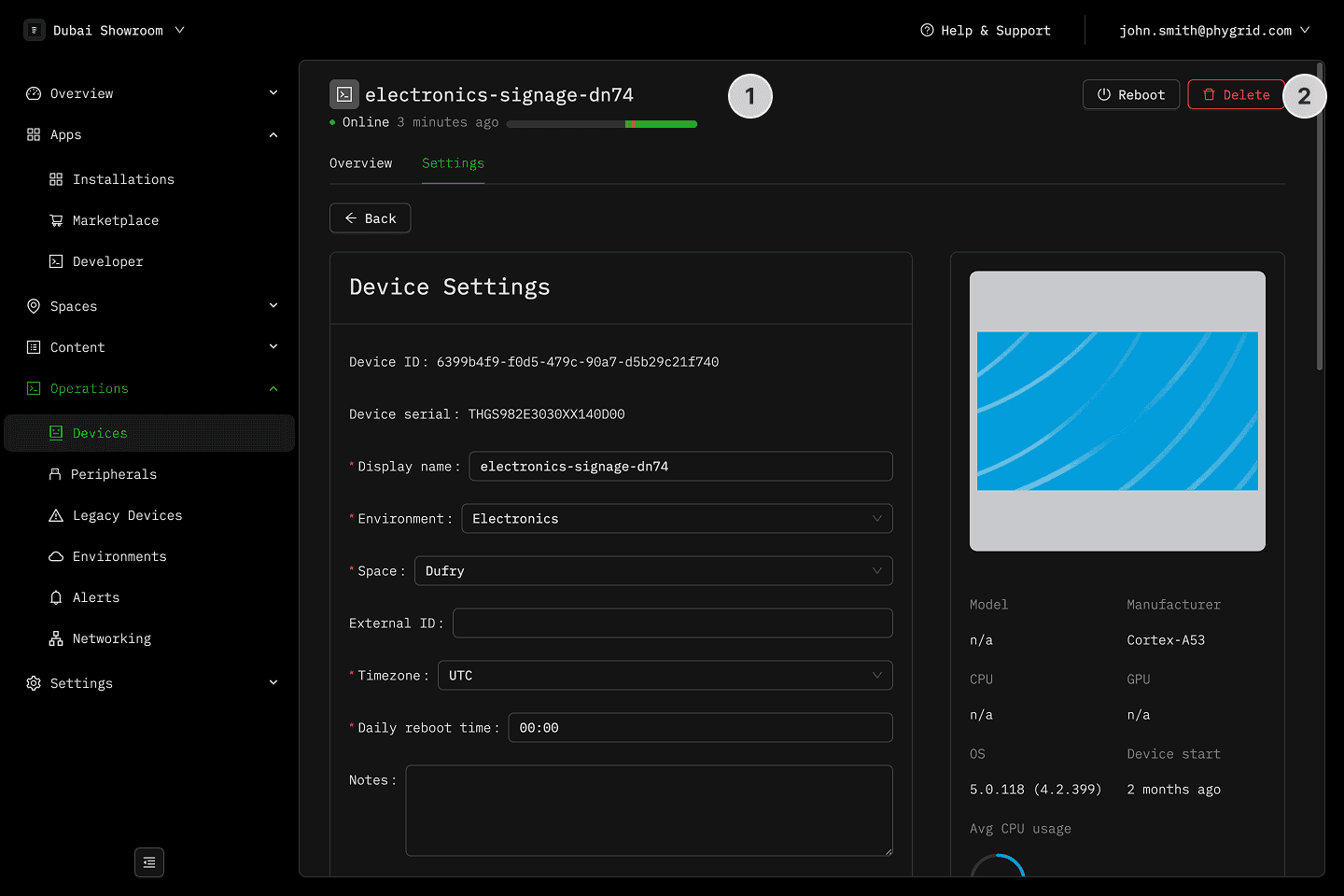Open Networking in the sidebar
Screen dimensions: 1344x896
pos(149,638)
